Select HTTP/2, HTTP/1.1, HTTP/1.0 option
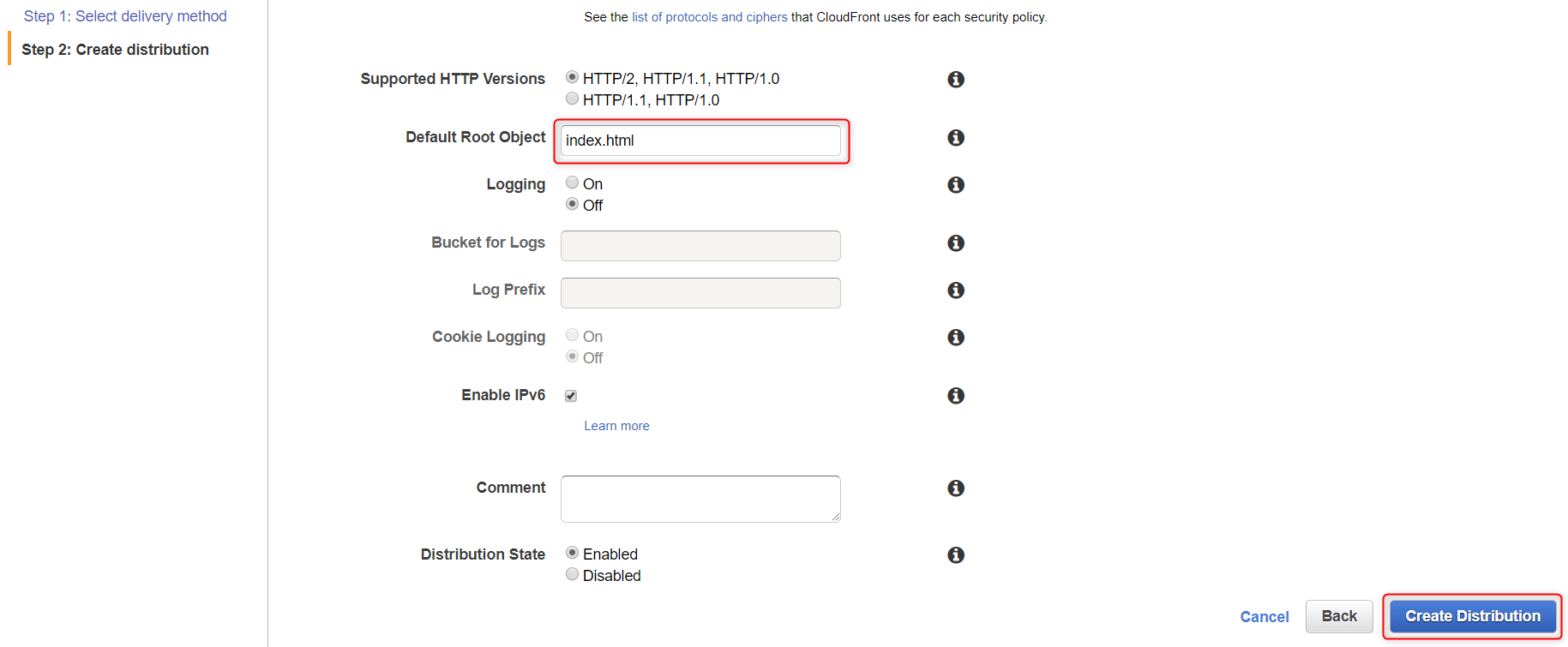This screenshot has width=1568, height=647. tap(572, 77)
